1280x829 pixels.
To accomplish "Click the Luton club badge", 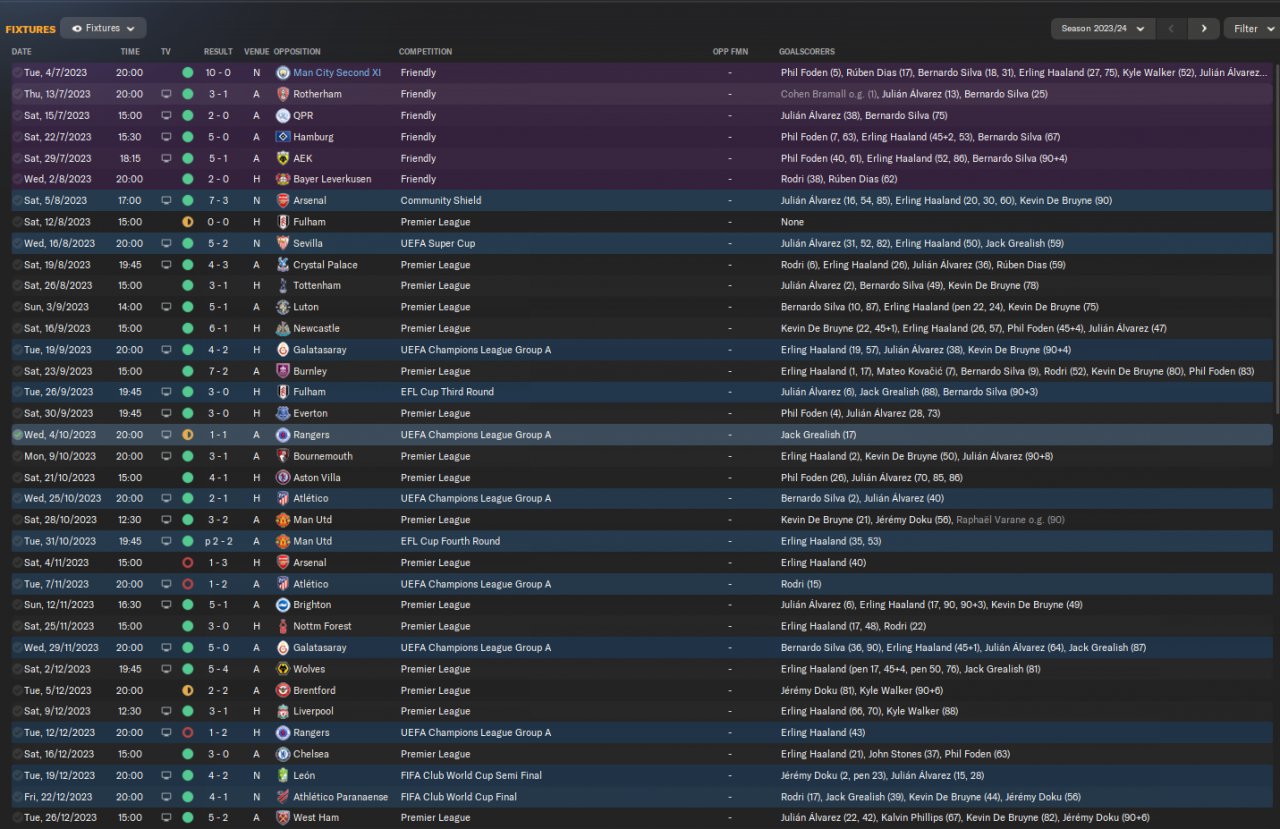I will (282, 307).
